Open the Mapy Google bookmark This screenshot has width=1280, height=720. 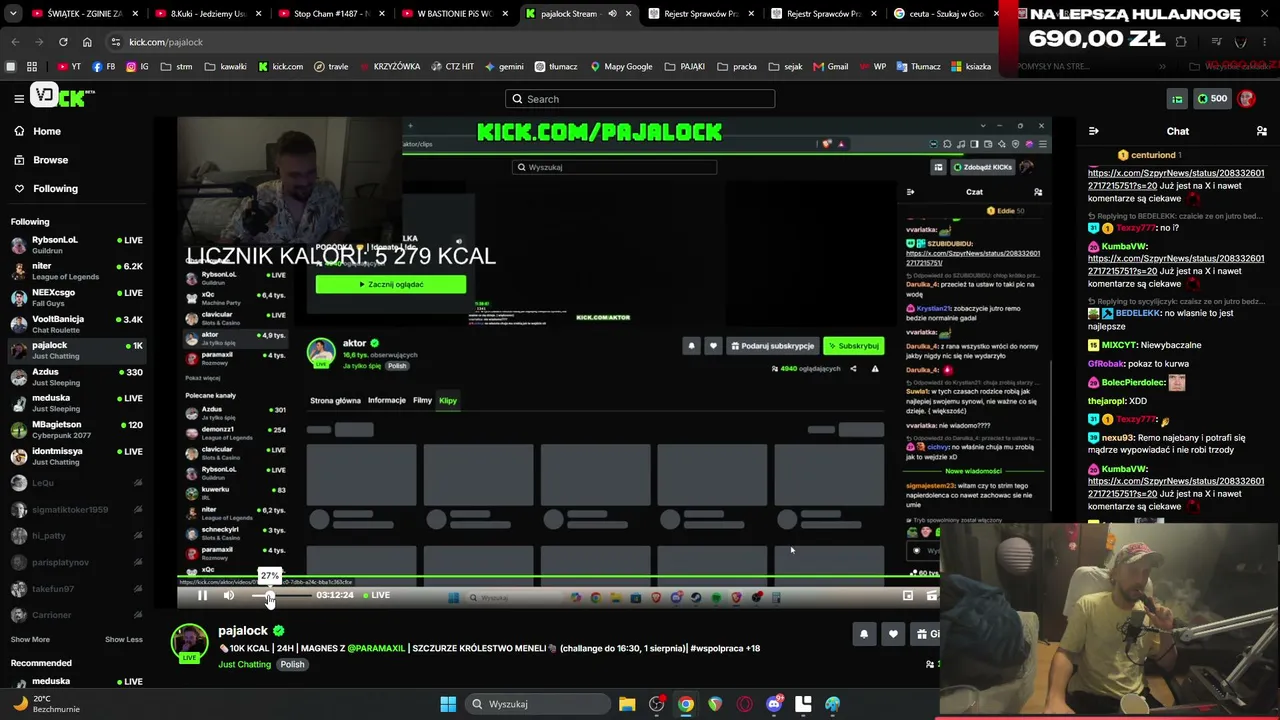621,67
